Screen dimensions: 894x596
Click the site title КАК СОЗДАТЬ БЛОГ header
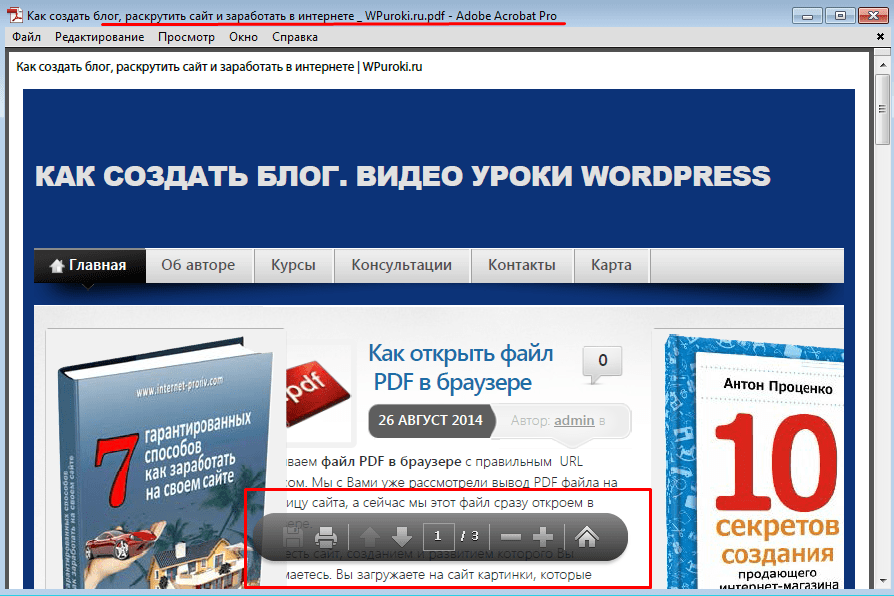pos(403,176)
